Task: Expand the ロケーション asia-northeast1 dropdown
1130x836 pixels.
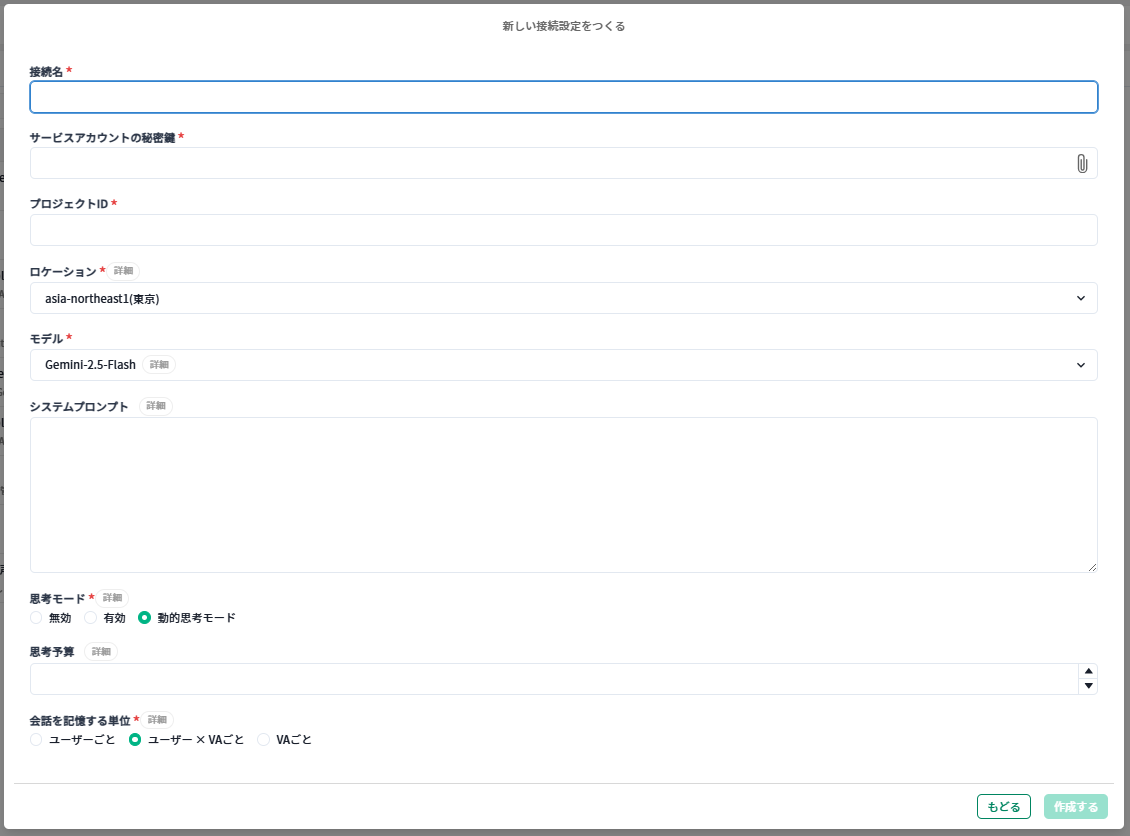Action: coord(1080,298)
